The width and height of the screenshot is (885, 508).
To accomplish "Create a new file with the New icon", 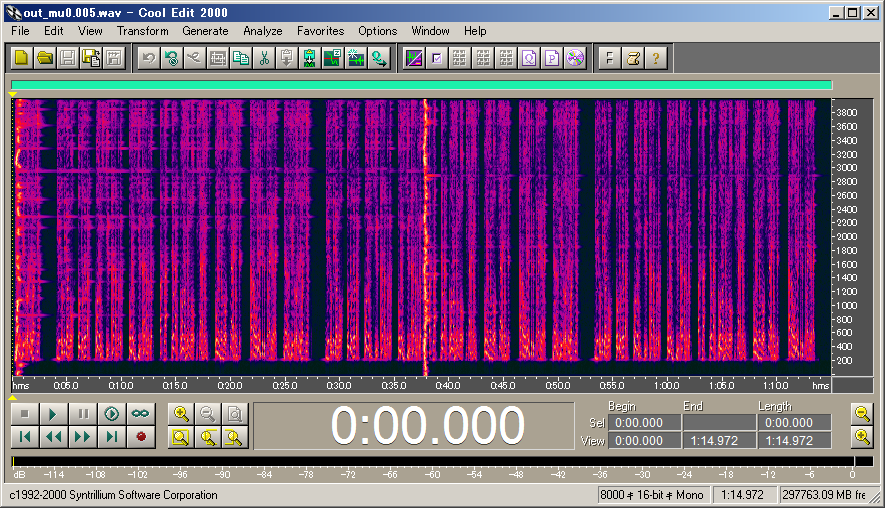I will coord(21,58).
